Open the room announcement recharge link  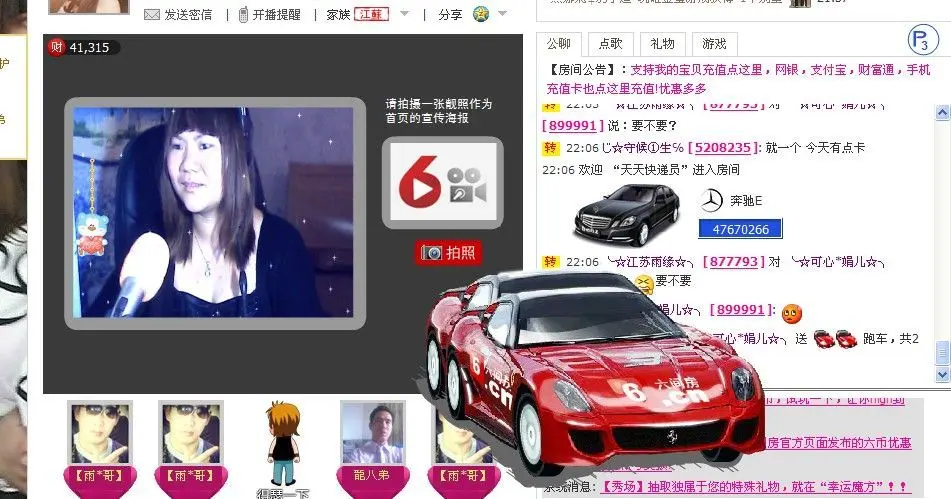click(x=738, y=79)
